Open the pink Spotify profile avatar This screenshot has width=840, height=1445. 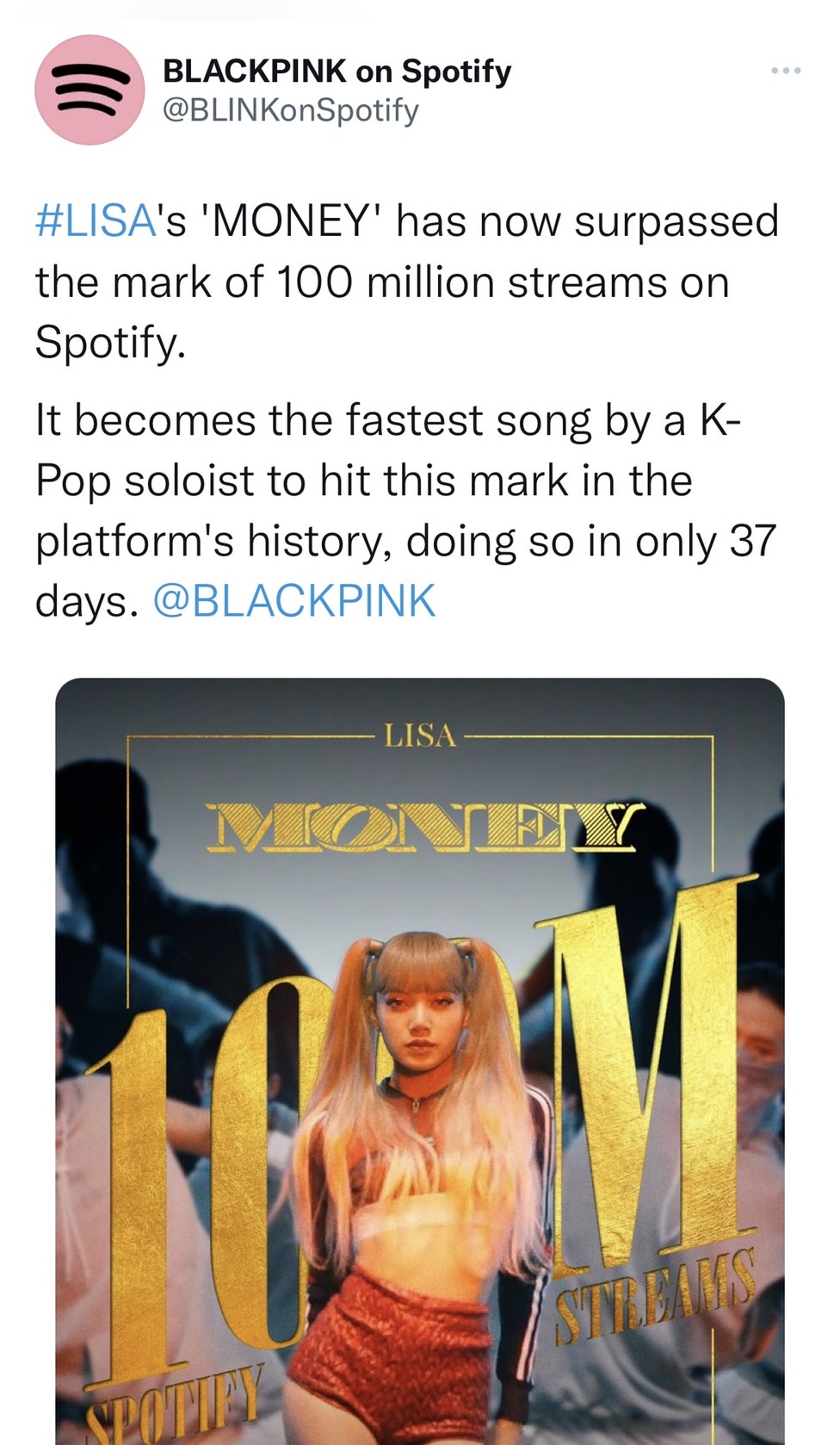(x=89, y=90)
